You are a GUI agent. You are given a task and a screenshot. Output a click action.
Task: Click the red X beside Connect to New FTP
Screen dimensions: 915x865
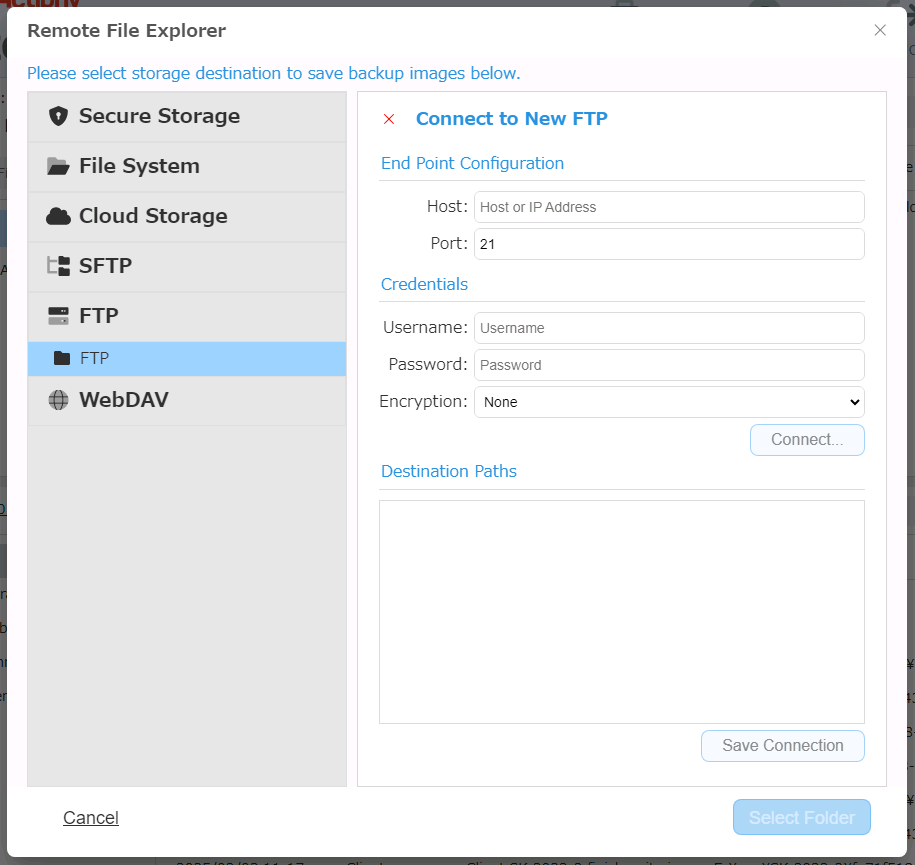[x=389, y=119]
